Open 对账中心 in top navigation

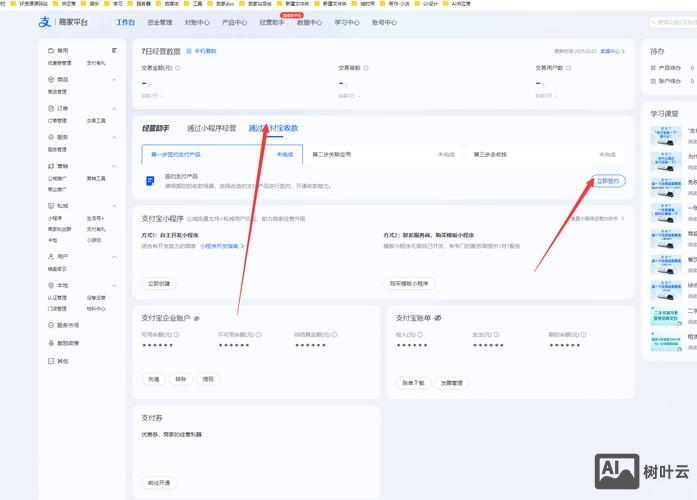197,22
